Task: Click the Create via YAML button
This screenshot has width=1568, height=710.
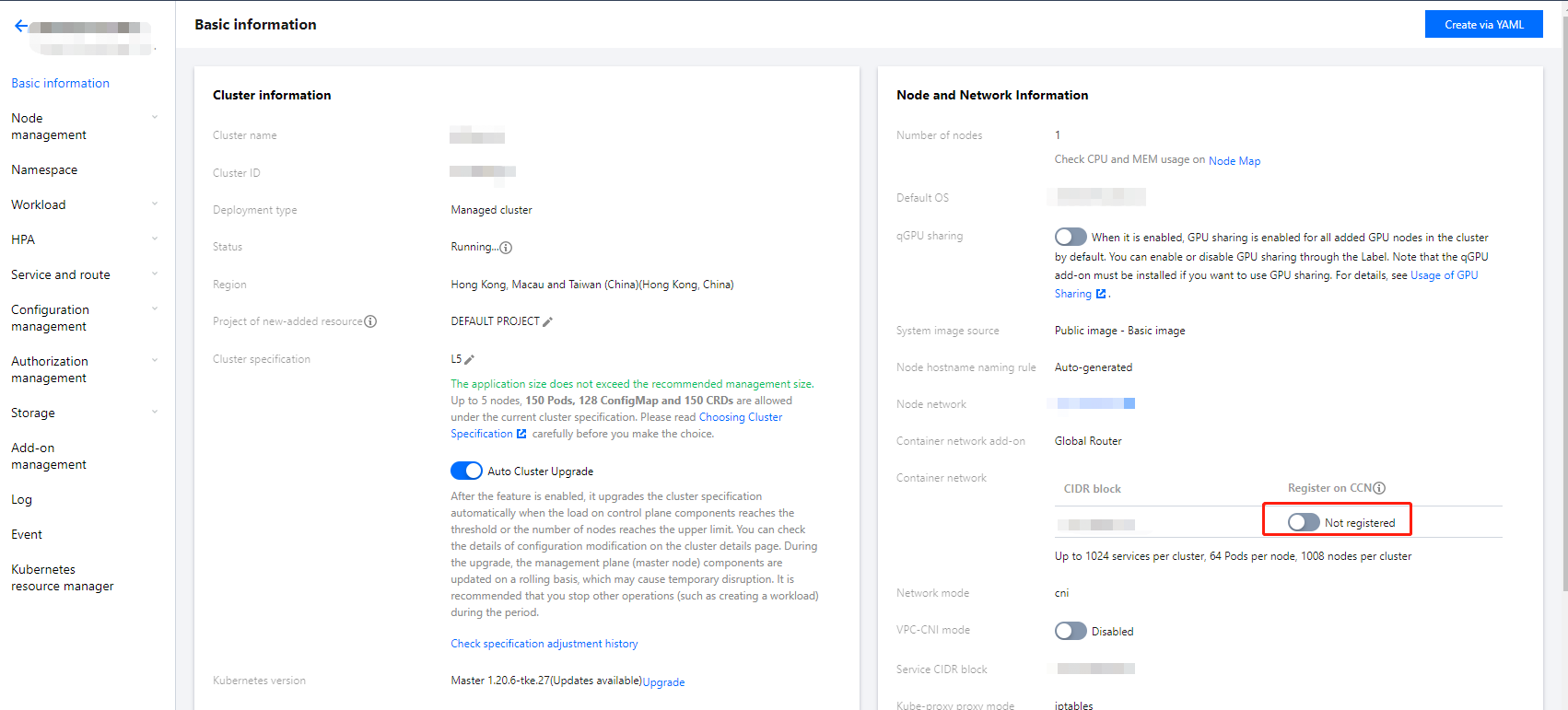Action: click(x=1483, y=25)
